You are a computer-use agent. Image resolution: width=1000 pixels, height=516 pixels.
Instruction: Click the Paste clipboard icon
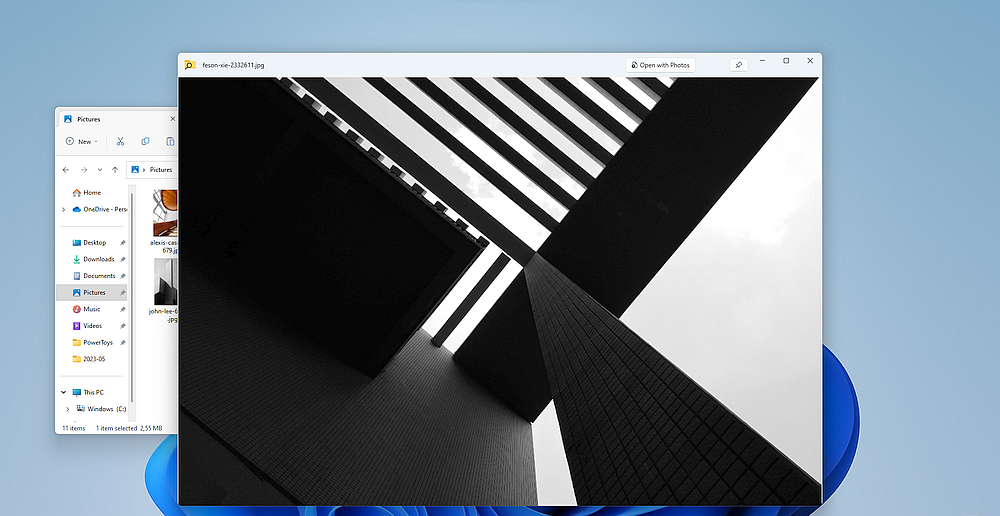click(170, 142)
